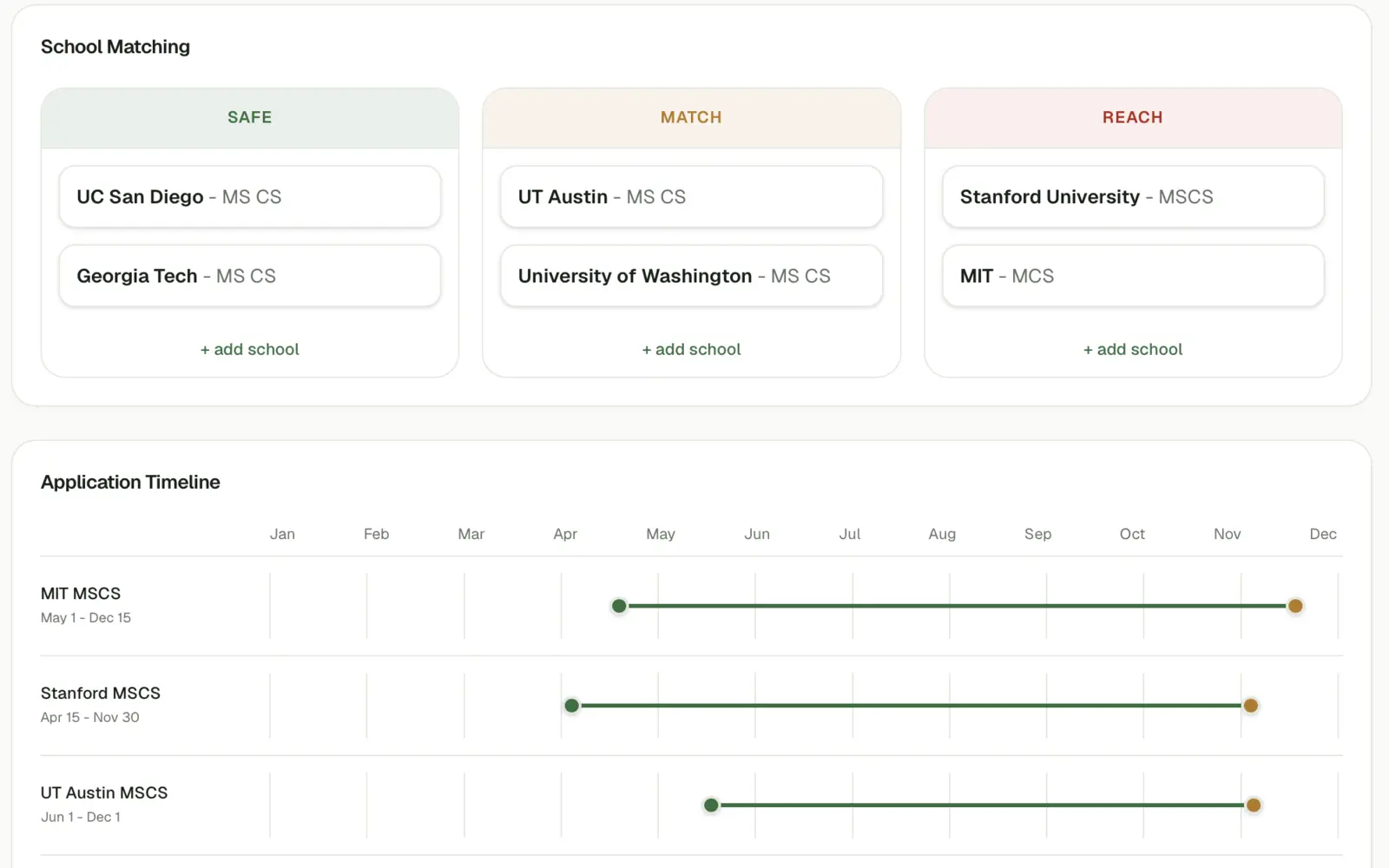Select the UT Austin MSCS timeline row label
Viewport: 1389px width, 868px height.
104,793
